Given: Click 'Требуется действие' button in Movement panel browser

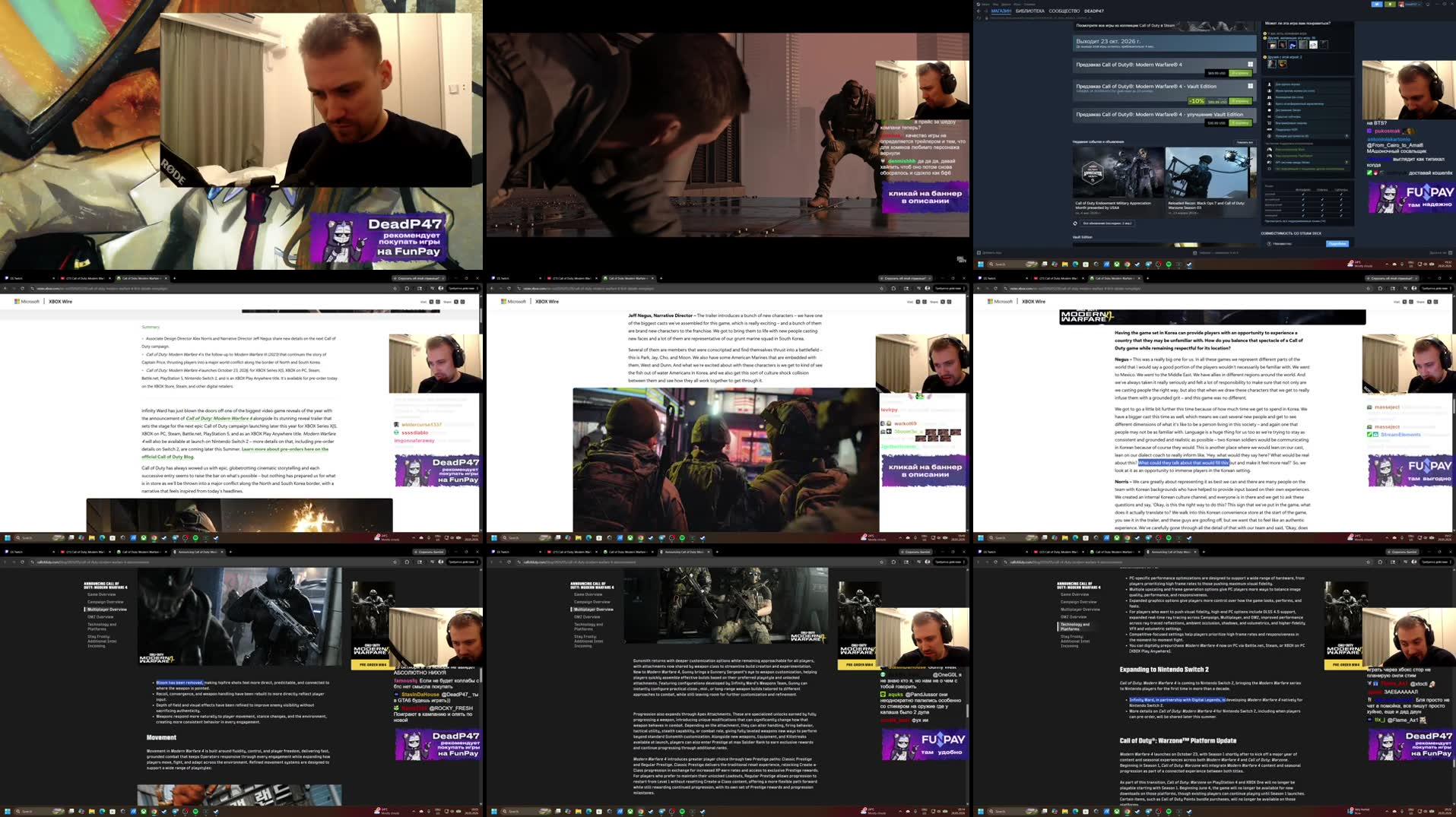Looking at the screenshot, I should click(x=462, y=562).
